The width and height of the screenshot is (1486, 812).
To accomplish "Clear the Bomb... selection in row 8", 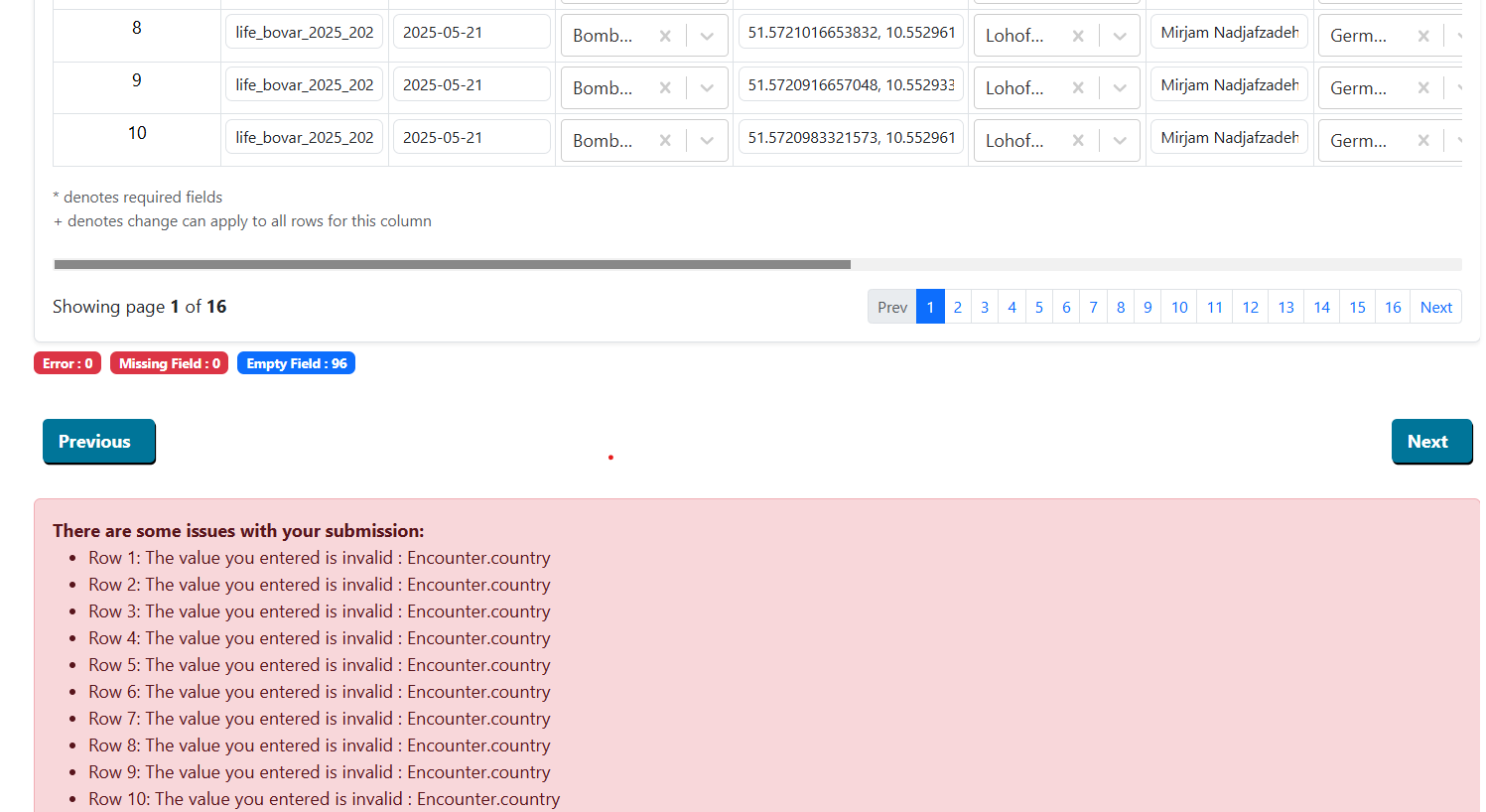I will (x=665, y=36).
